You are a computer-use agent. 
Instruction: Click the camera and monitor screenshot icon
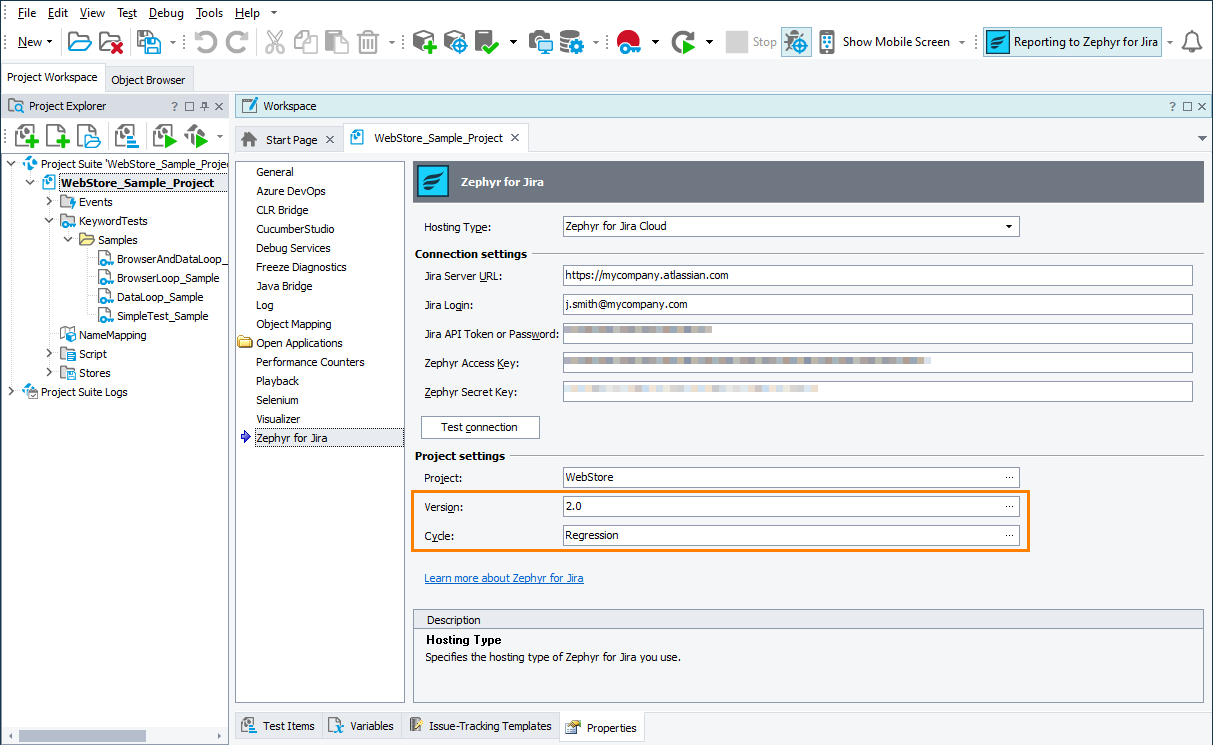click(541, 42)
